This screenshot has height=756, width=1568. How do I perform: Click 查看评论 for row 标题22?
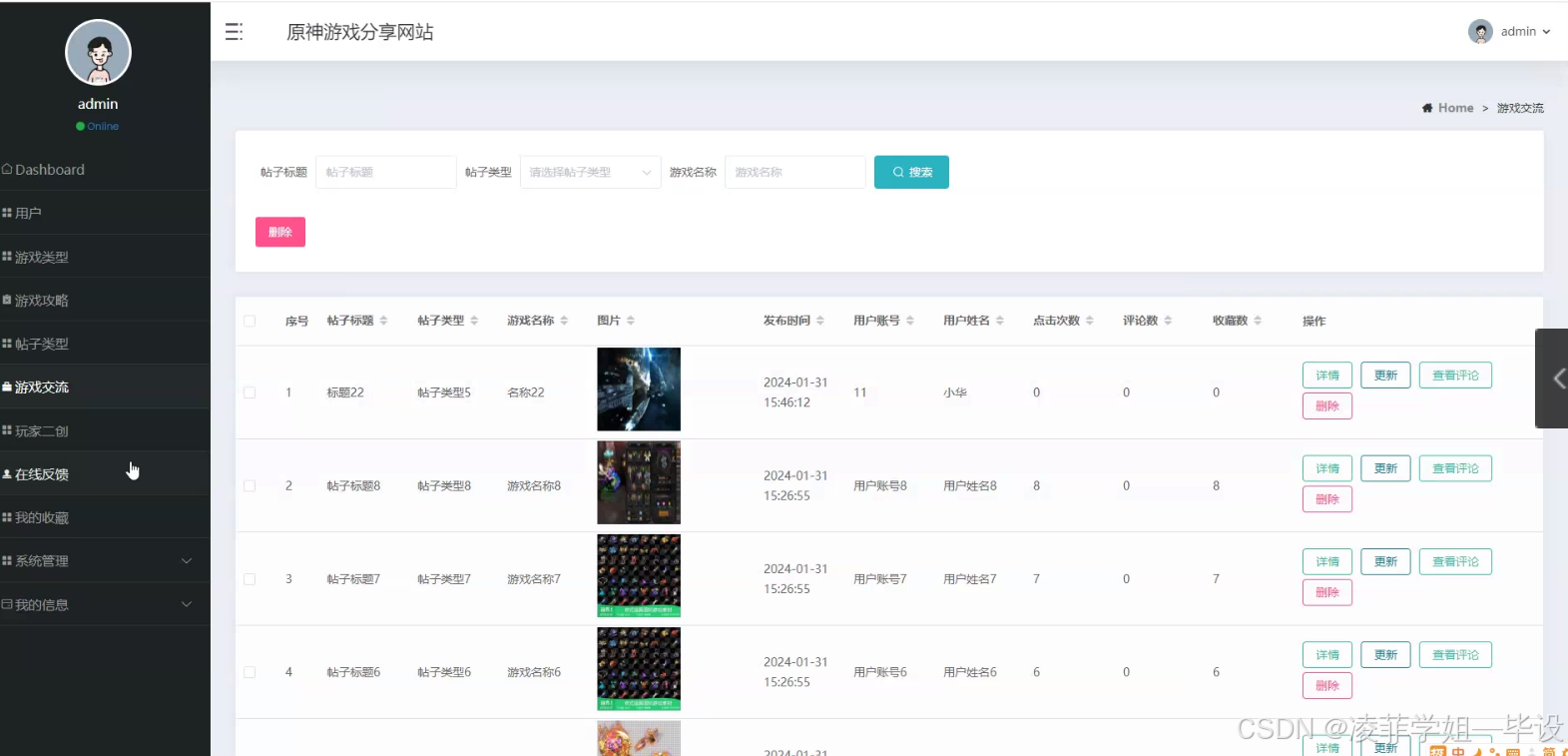(1455, 376)
